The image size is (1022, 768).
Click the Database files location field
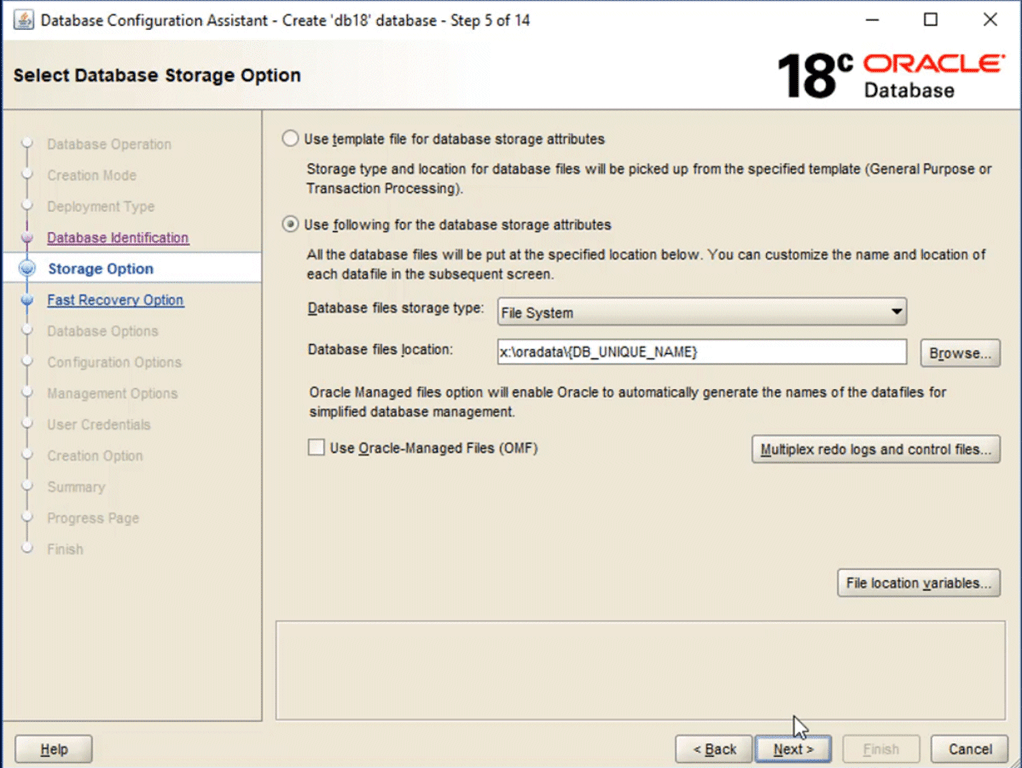coord(702,352)
